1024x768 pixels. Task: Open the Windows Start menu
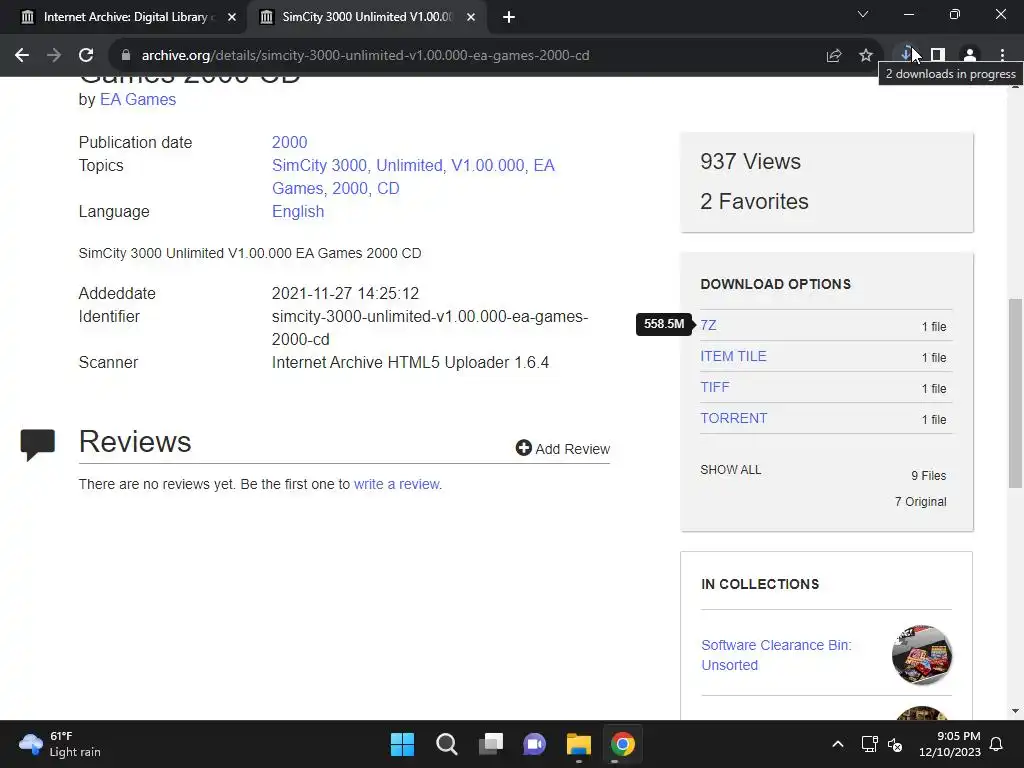pyautogui.click(x=402, y=744)
